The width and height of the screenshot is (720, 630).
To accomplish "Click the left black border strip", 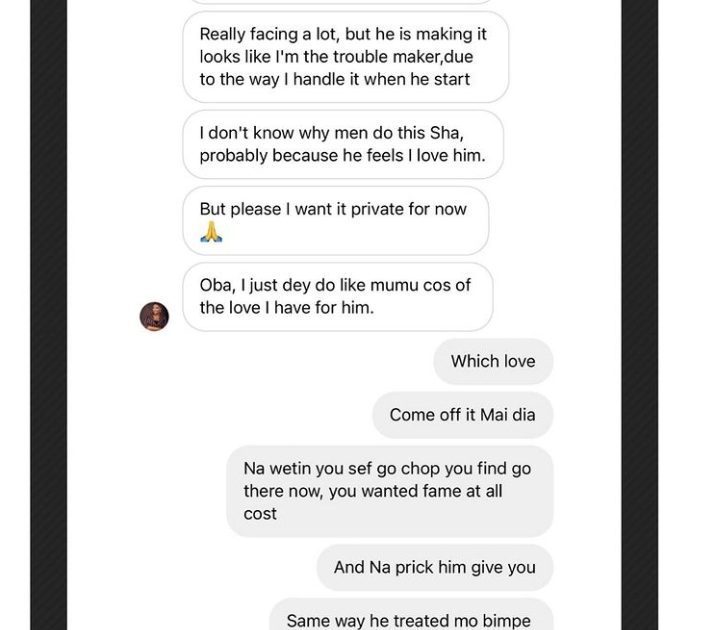I will [48, 315].
